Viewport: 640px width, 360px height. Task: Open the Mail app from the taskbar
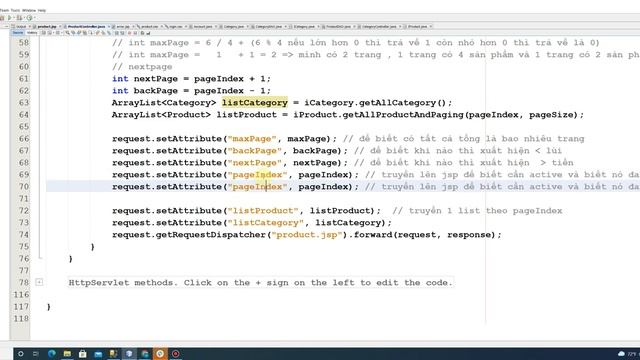(x=98, y=353)
